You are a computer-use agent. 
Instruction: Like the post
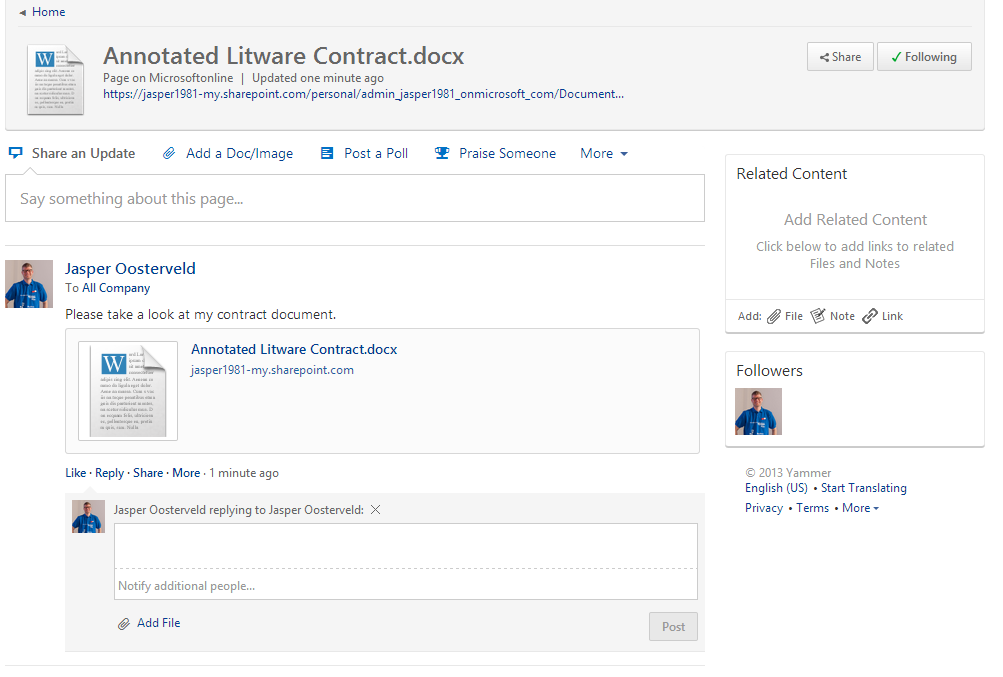point(75,473)
